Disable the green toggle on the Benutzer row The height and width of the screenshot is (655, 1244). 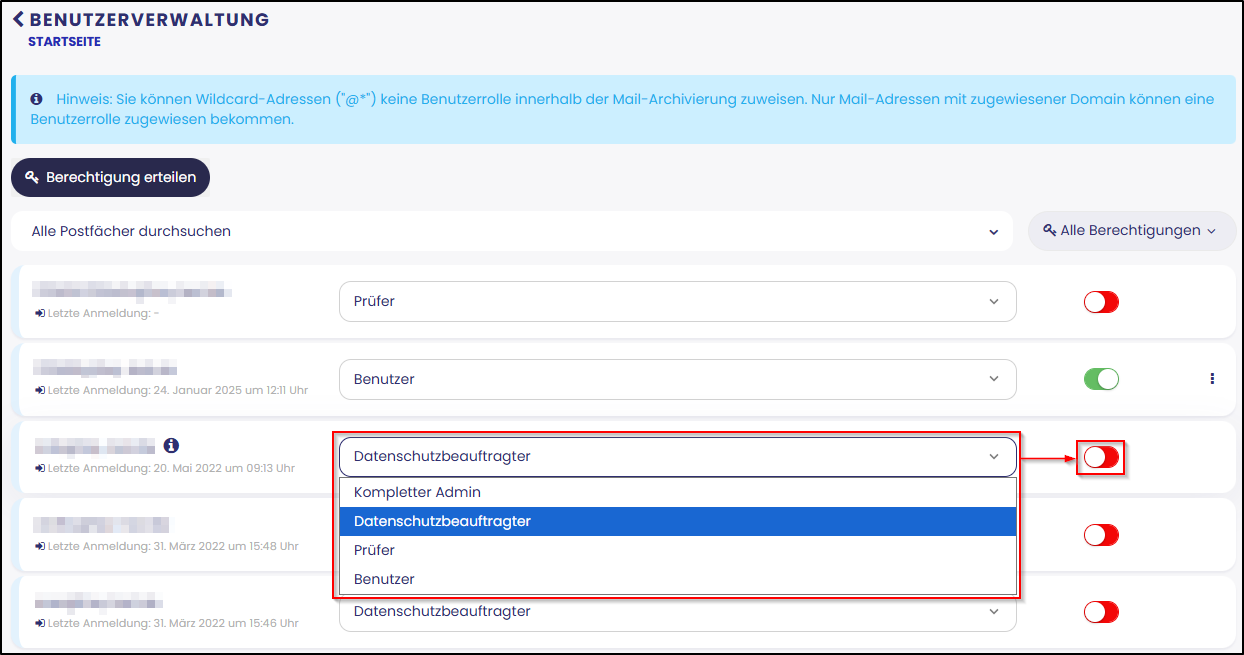[1101, 379]
